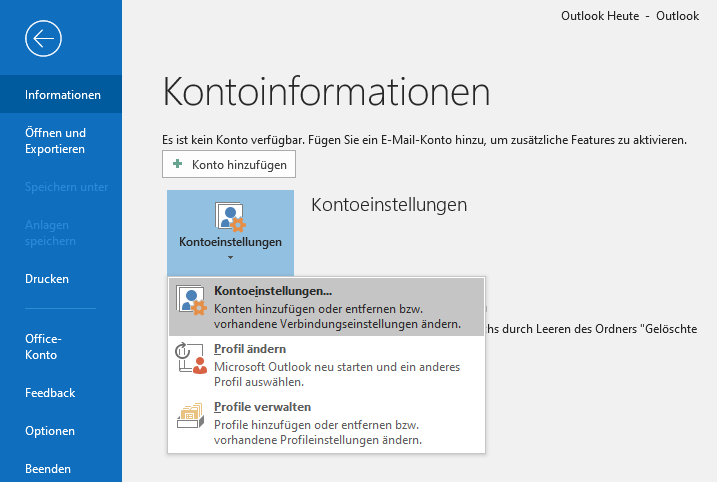The height and width of the screenshot is (482, 717).
Task: Open Office-Konto page
Action: (61, 347)
